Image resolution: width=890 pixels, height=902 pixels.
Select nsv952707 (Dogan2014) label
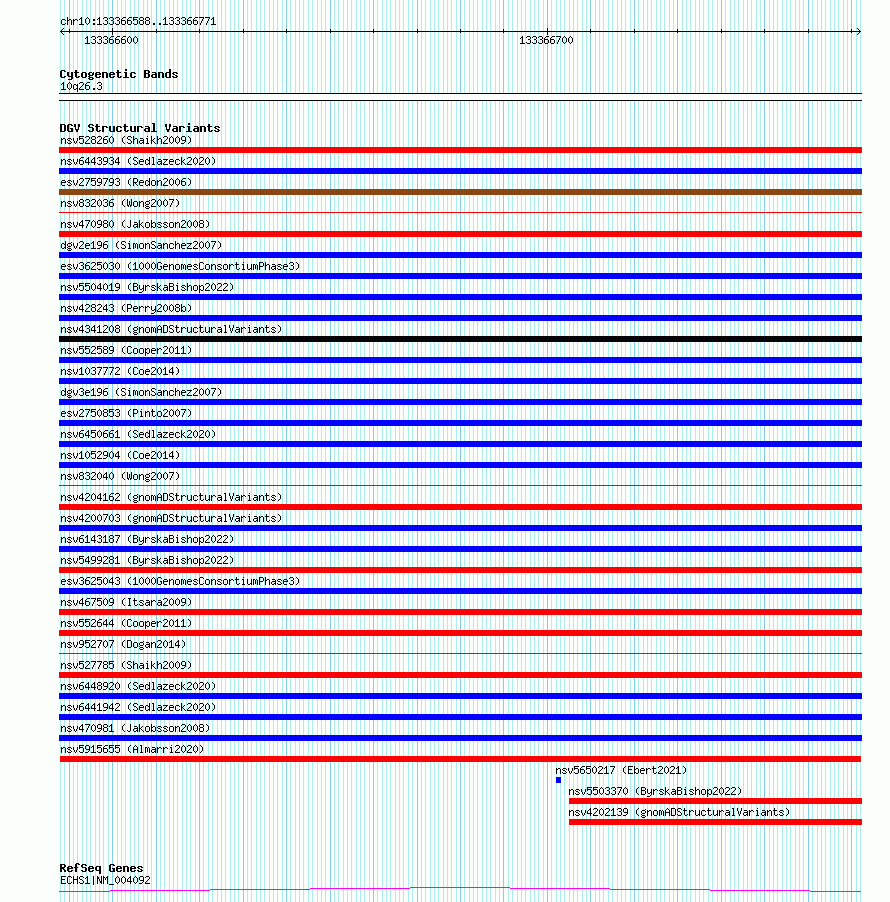(x=123, y=644)
